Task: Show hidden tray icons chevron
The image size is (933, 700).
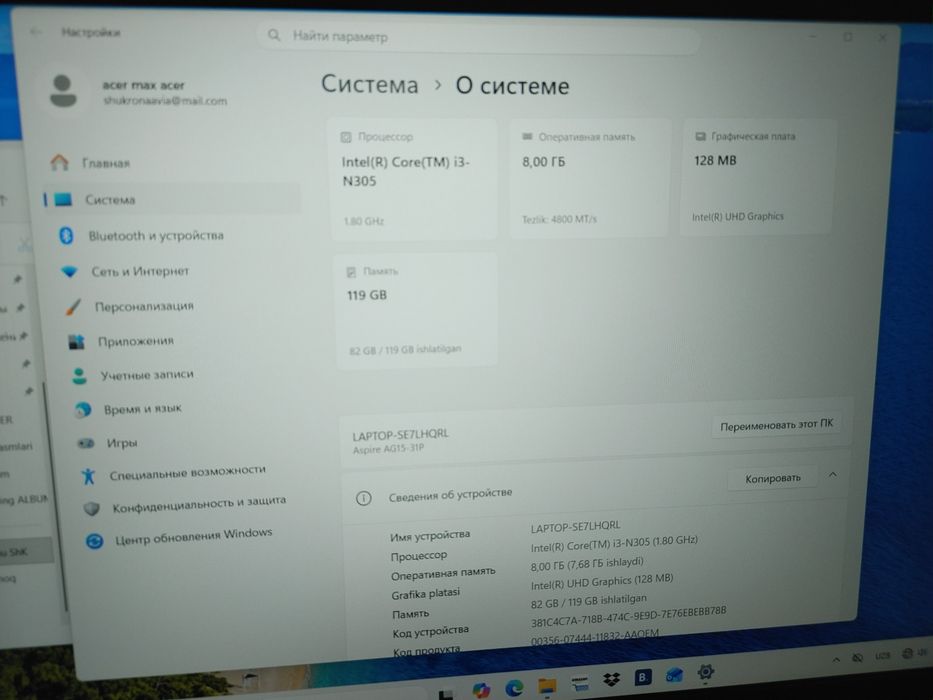Action: [x=836, y=659]
